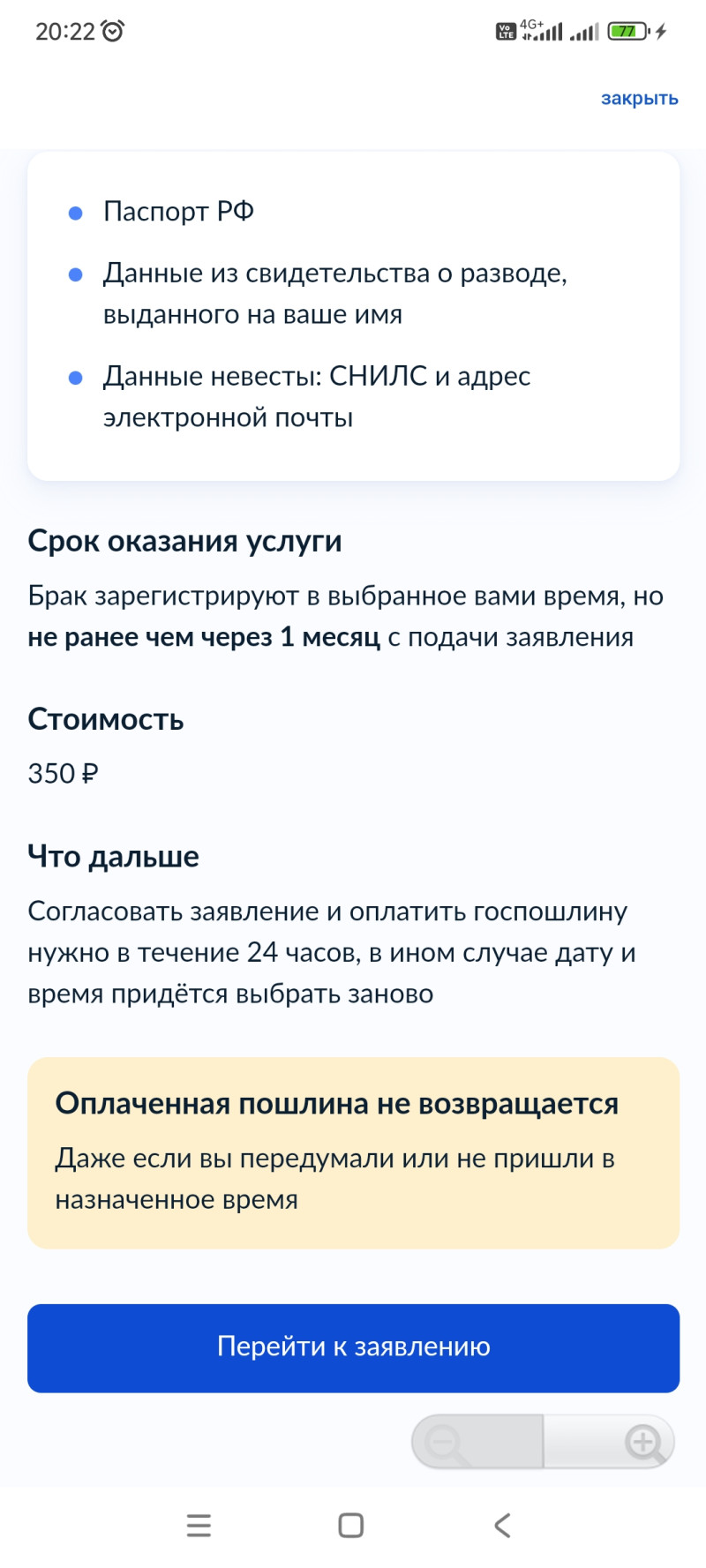Tap the zoom out magnifier icon
Screen dimensions: 706x1568
point(444,1443)
